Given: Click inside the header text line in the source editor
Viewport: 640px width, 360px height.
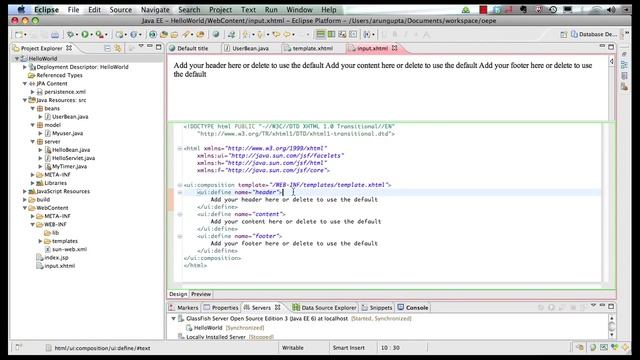Looking at the screenshot, I should click(x=294, y=200).
